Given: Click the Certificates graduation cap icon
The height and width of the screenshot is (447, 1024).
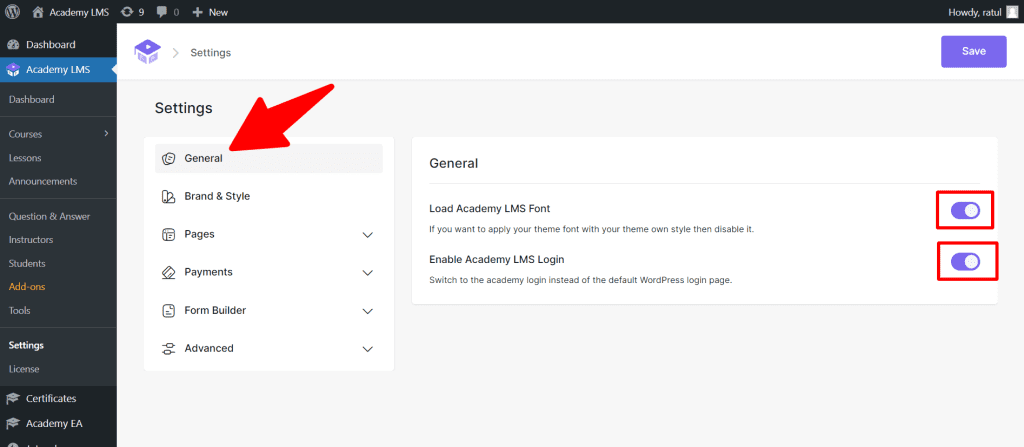Looking at the screenshot, I should click(x=13, y=399).
